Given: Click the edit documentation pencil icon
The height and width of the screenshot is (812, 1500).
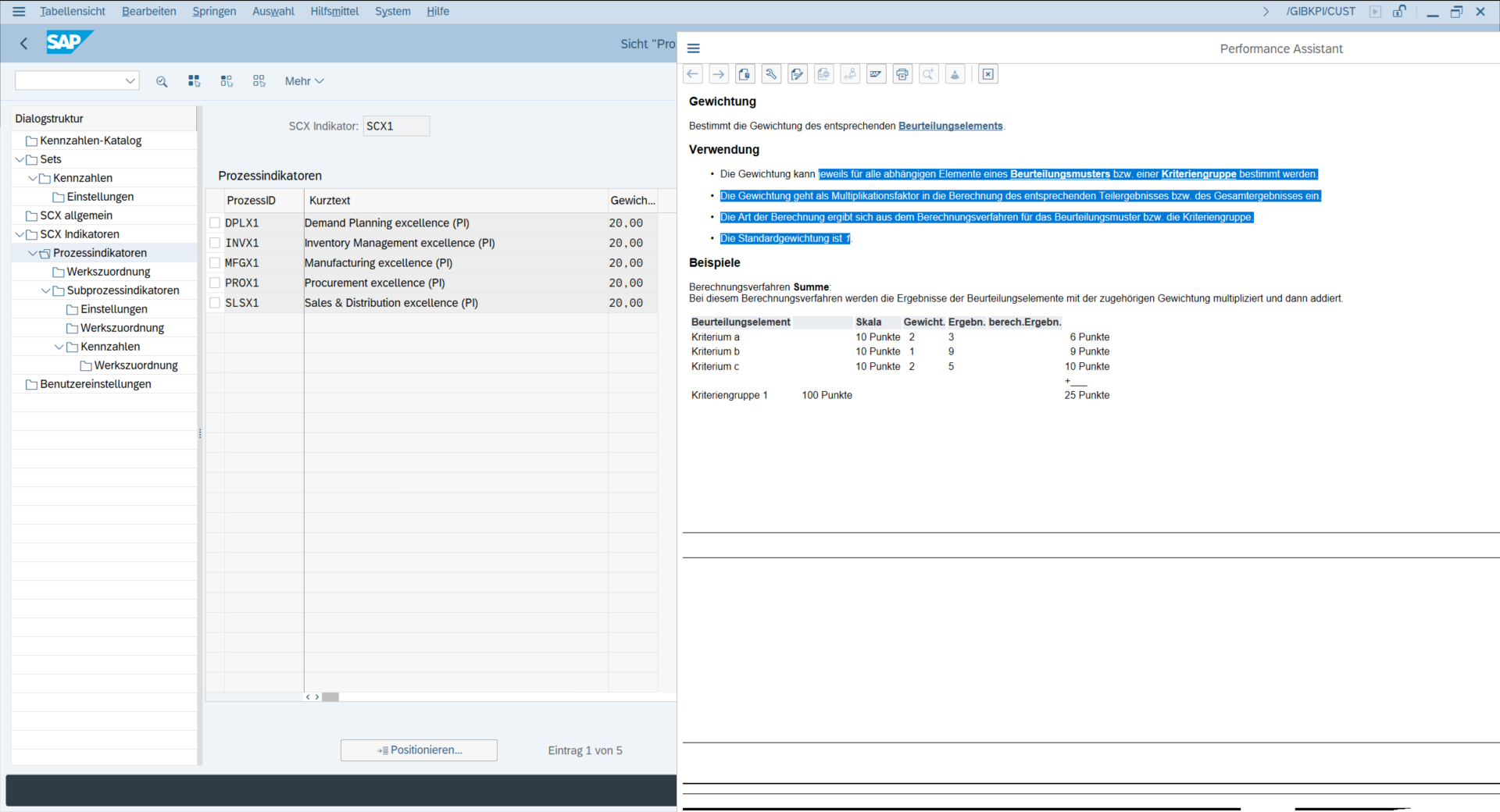Looking at the screenshot, I should point(798,74).
